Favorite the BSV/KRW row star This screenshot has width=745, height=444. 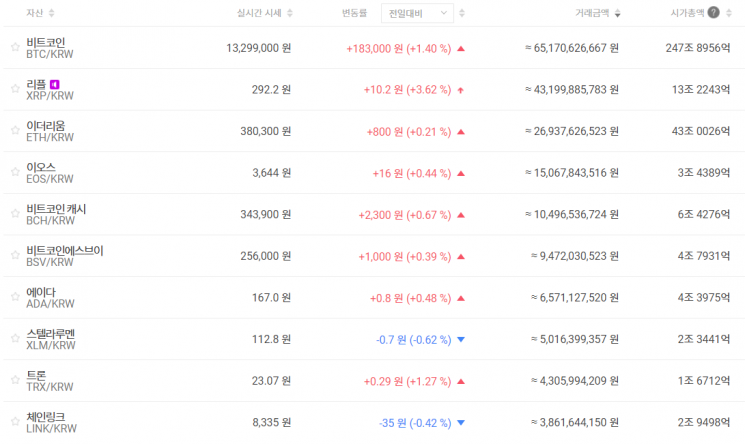pos(15,255)
